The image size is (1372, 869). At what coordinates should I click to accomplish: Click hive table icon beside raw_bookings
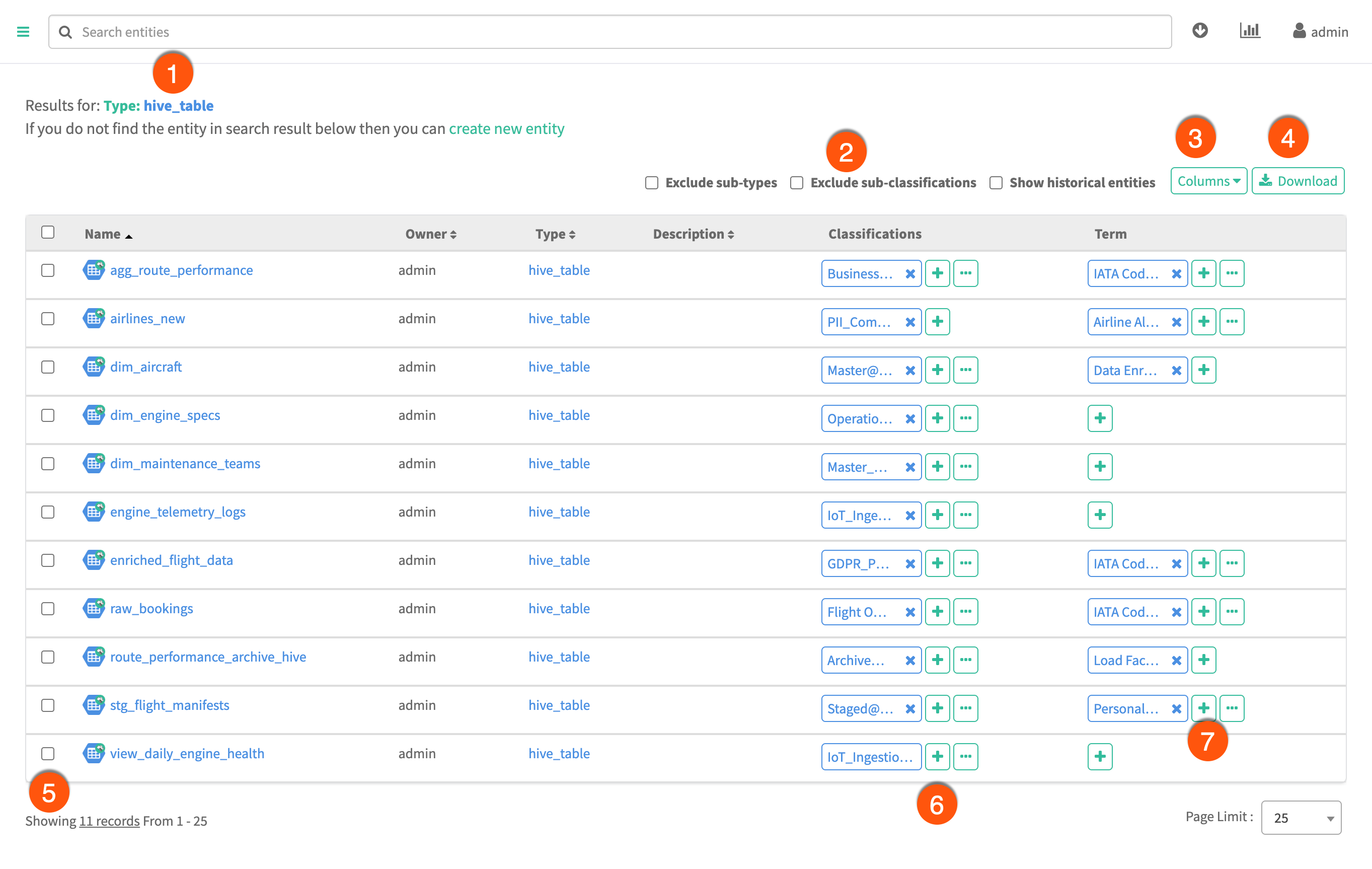click(94, 608)
